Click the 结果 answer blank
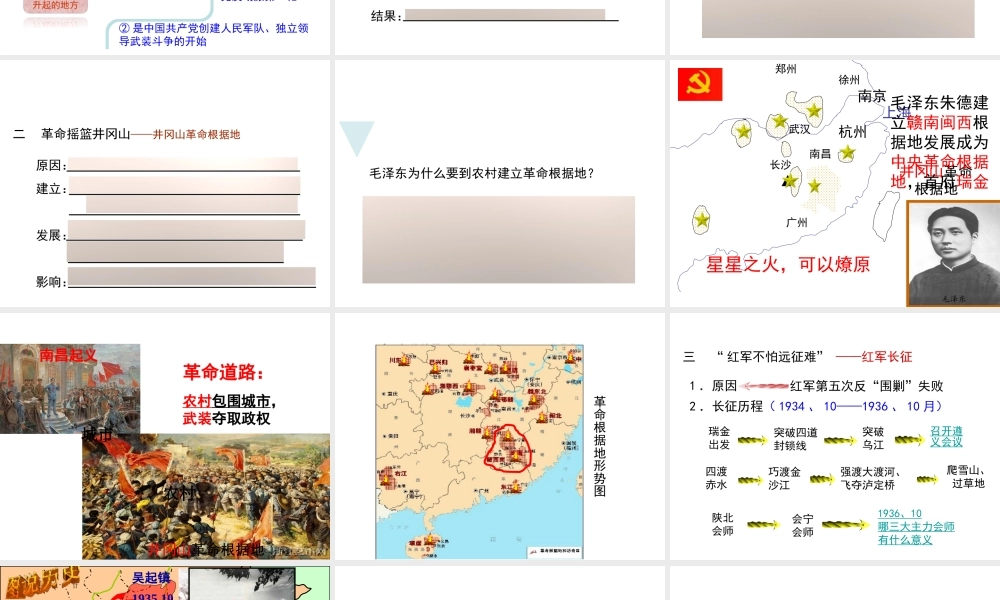The image size is (1000, 600). coord(505,15)
